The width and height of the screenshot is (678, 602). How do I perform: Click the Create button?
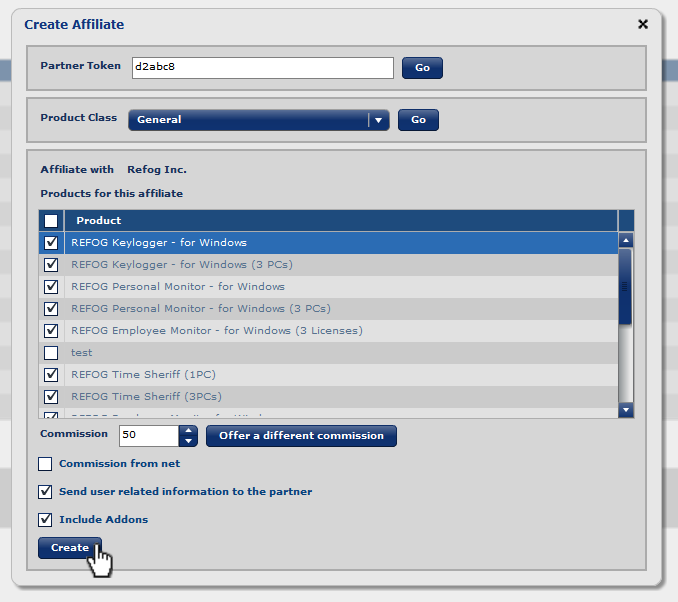pyautogui.click(x=70, y=548)
